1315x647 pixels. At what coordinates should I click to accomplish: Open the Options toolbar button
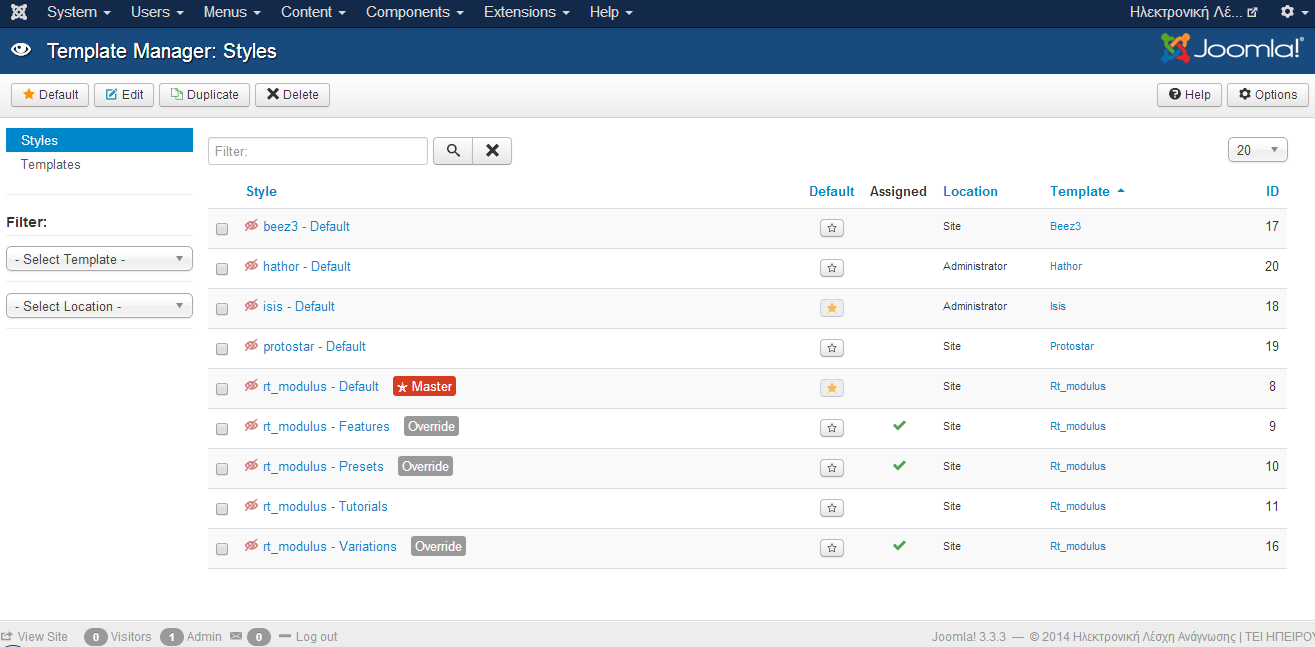(1268, 95)
